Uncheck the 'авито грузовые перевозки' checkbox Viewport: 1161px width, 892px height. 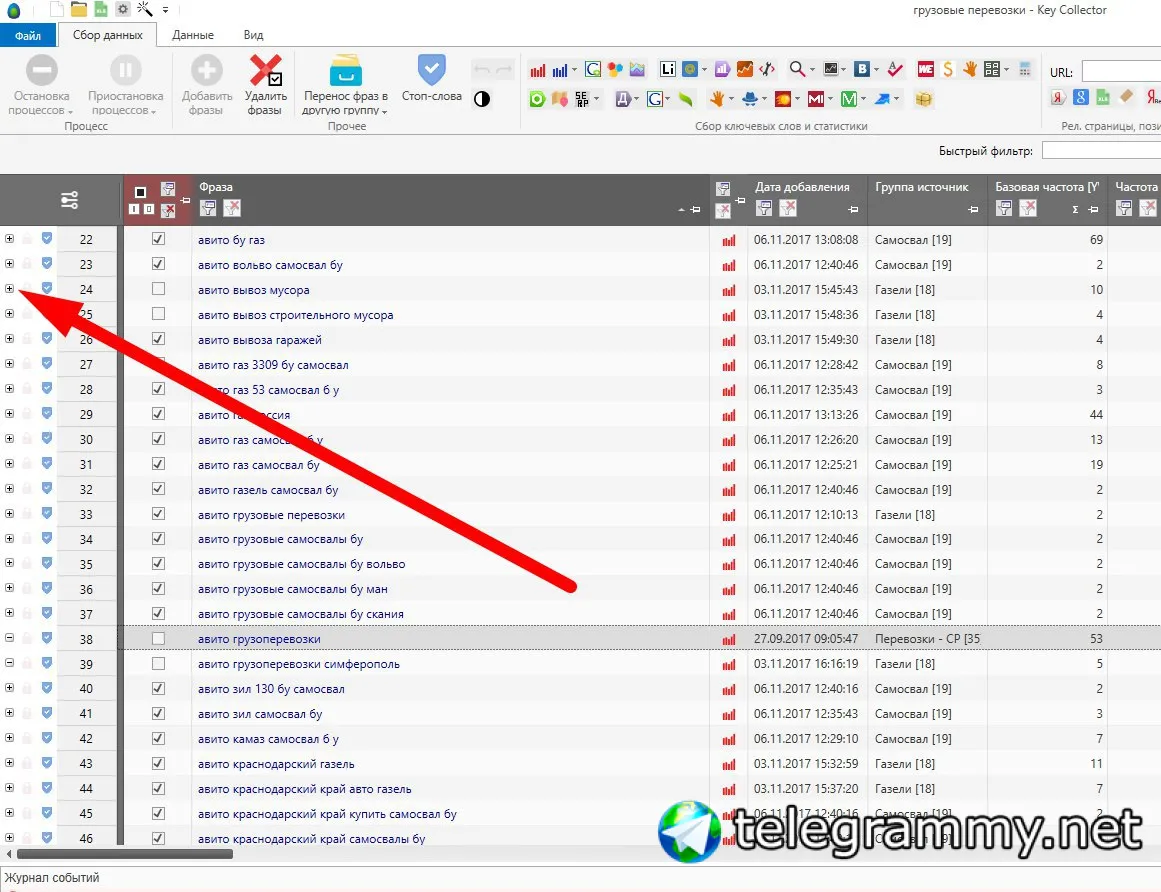point(158,514)
